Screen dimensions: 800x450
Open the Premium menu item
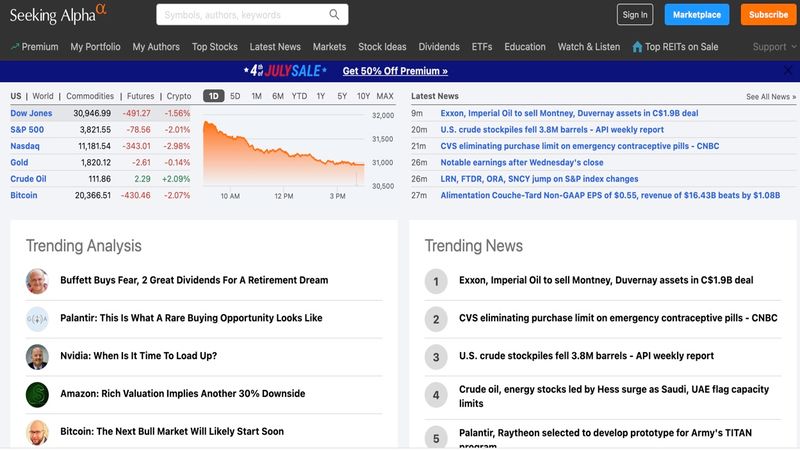tap(40, 47)
